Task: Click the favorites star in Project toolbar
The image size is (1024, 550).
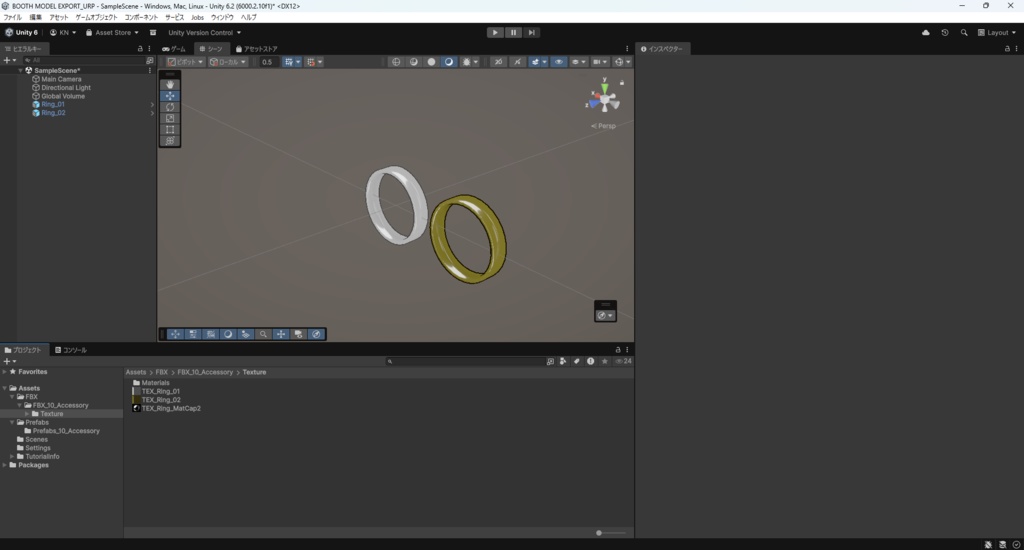Action: pyautogui.click(x=605, y=361)
